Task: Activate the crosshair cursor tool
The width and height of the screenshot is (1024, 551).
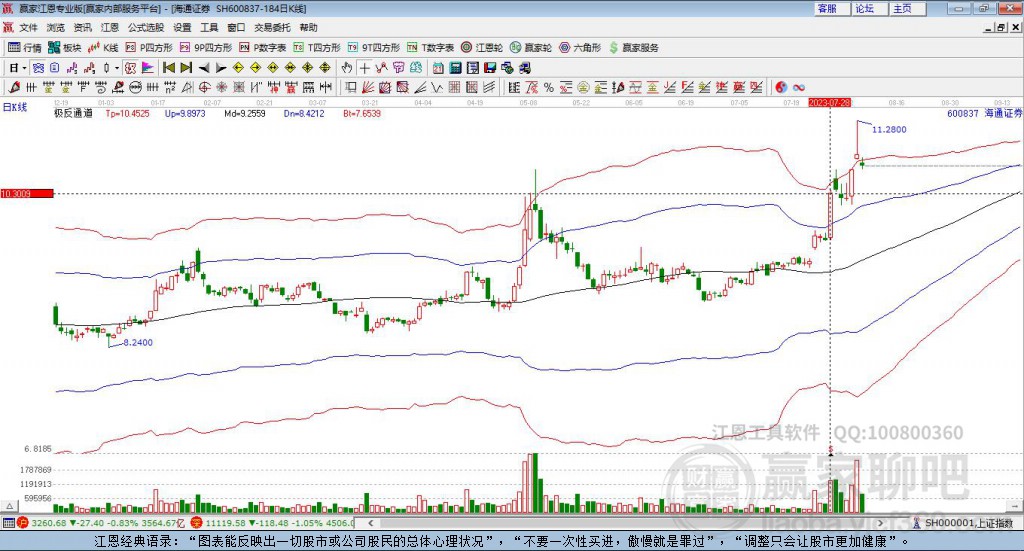Action: (x=364, y=68)
